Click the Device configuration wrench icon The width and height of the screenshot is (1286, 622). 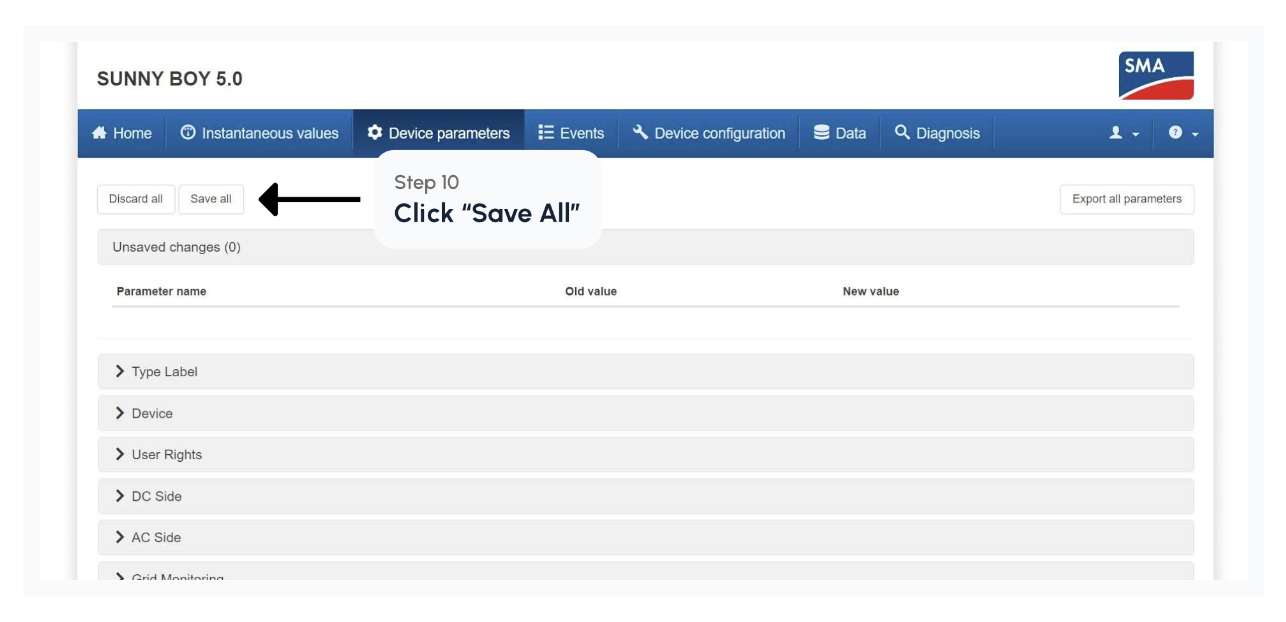click(641, 133)
